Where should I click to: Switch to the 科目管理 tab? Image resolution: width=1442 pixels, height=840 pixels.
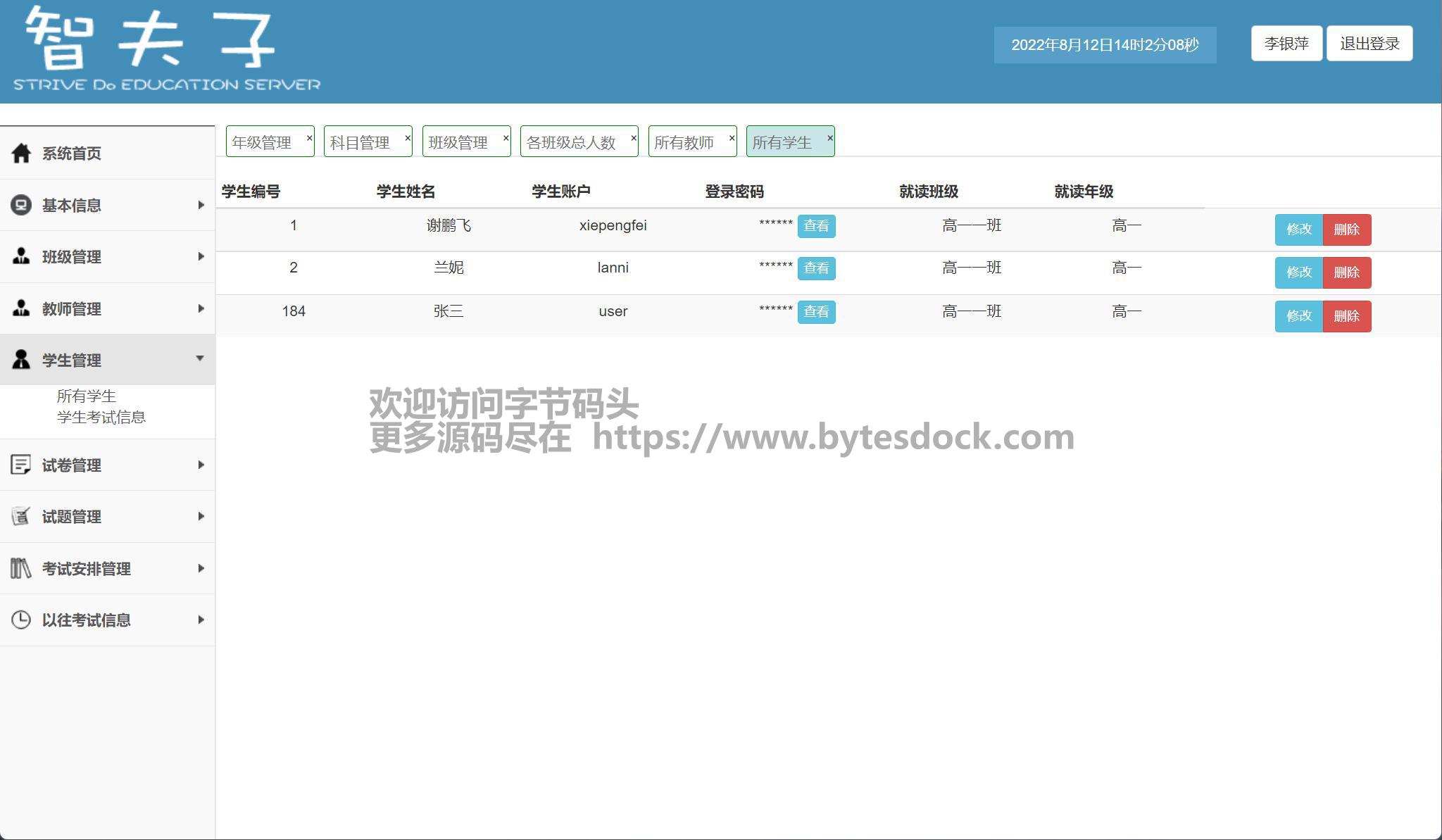click(x=360, y=142)
